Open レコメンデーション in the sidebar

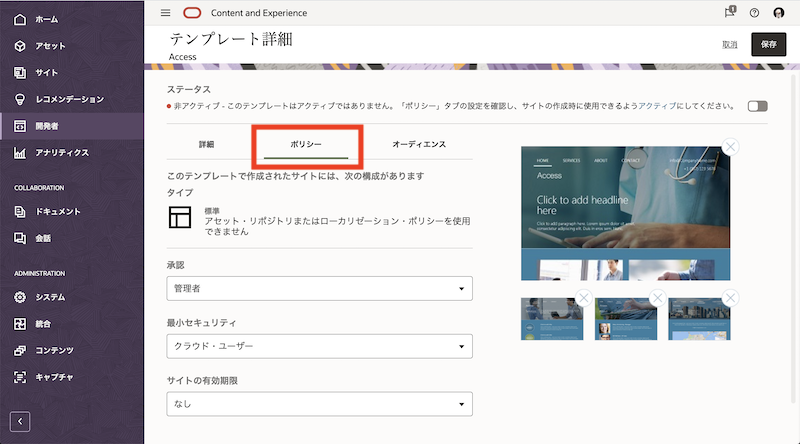click(69, 99)
